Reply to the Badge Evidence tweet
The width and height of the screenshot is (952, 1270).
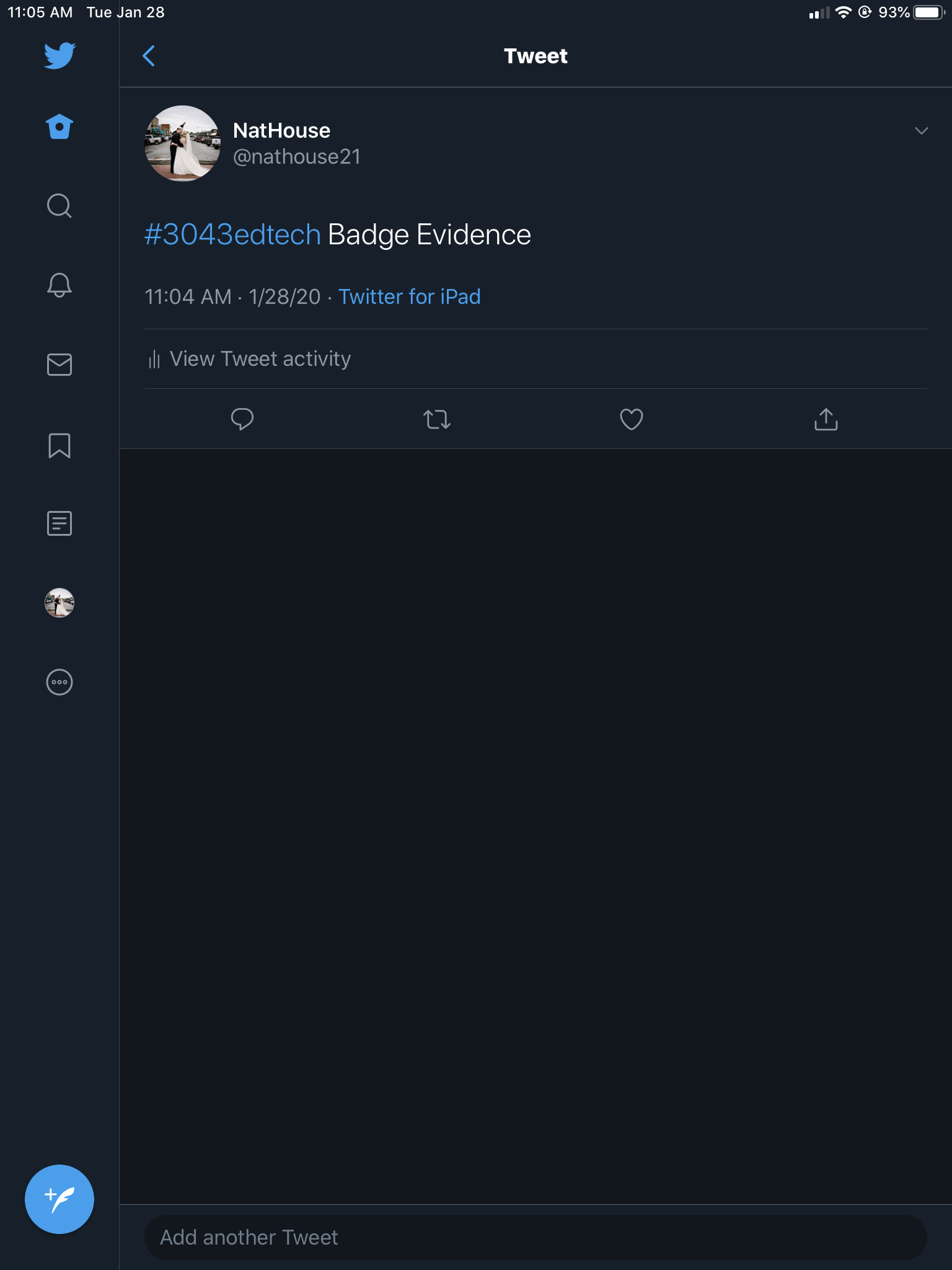pyautogui.click(x=242, y=419)
